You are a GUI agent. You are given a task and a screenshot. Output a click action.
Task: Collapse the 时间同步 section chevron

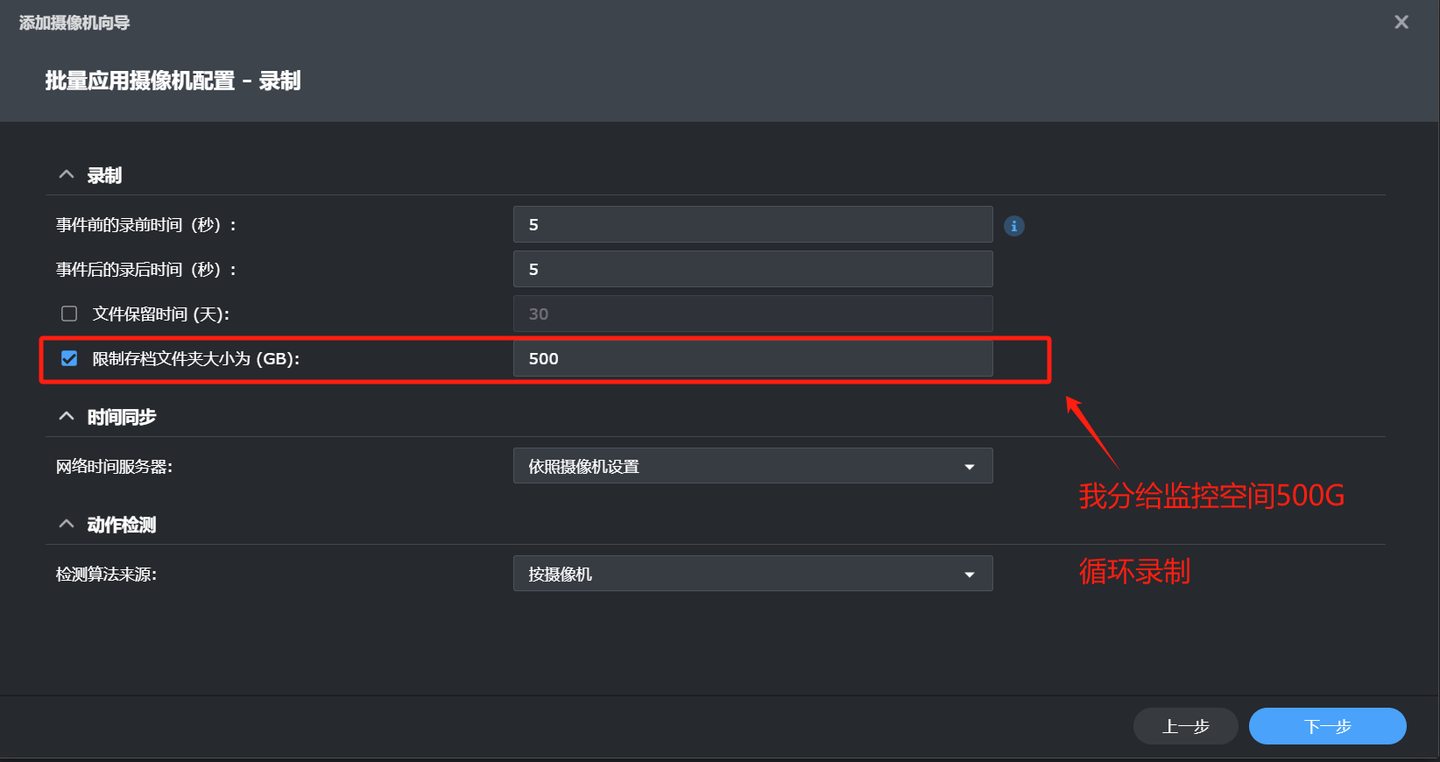(x=67, y=416)
